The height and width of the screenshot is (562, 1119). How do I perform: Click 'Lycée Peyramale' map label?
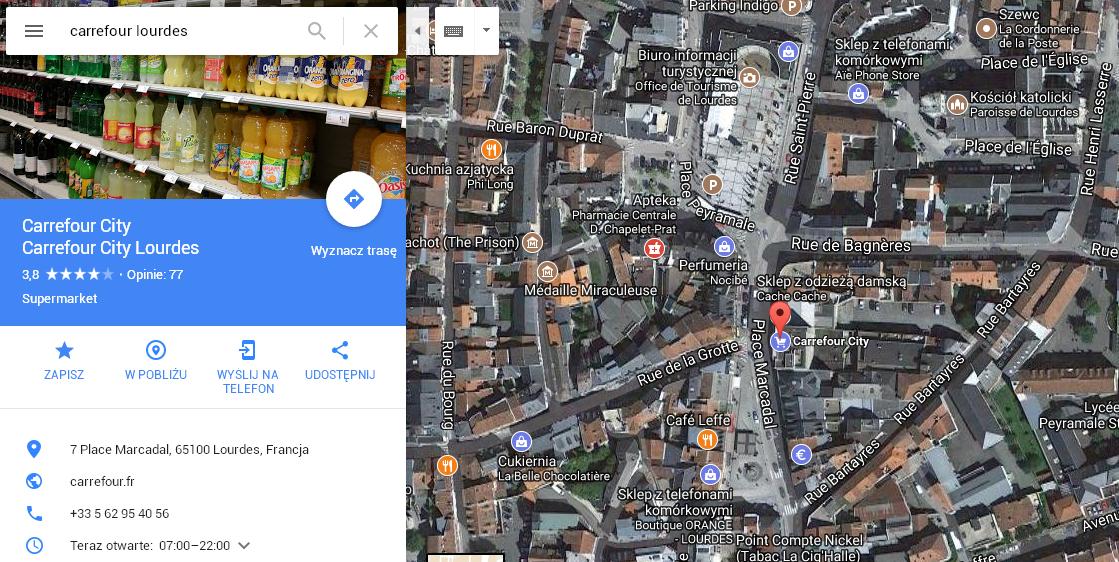(1078, 416)
